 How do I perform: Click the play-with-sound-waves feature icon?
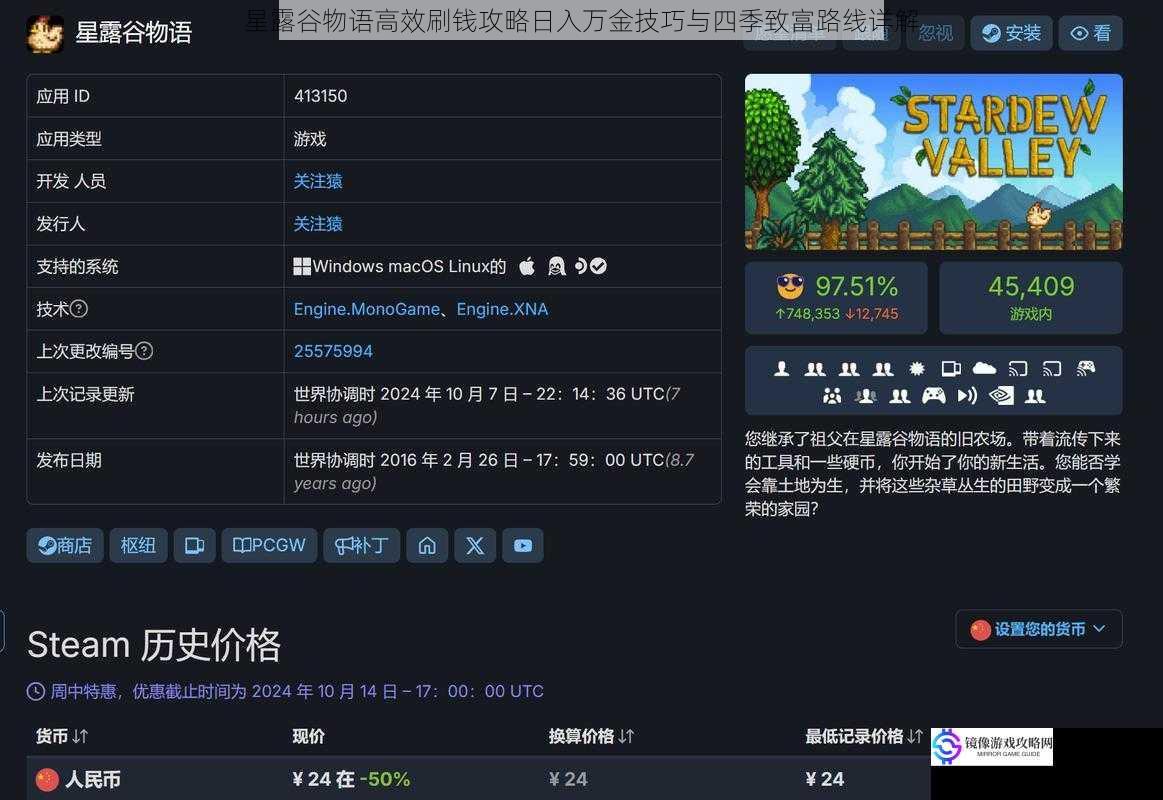click(967, 397)
